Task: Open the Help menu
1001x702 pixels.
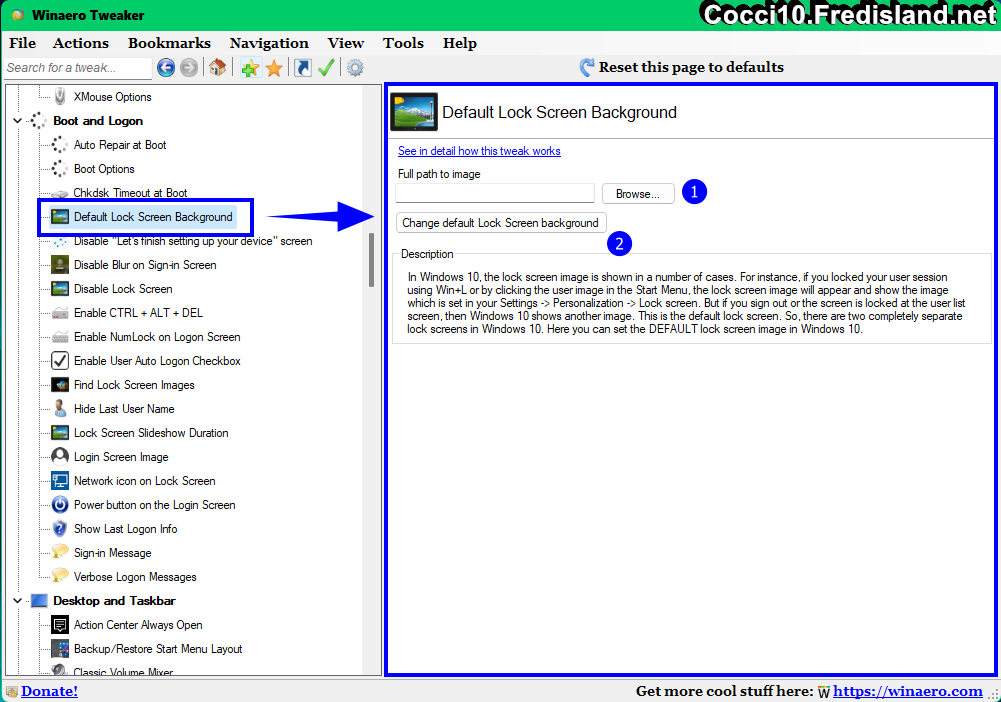Action: pos(460,43)
